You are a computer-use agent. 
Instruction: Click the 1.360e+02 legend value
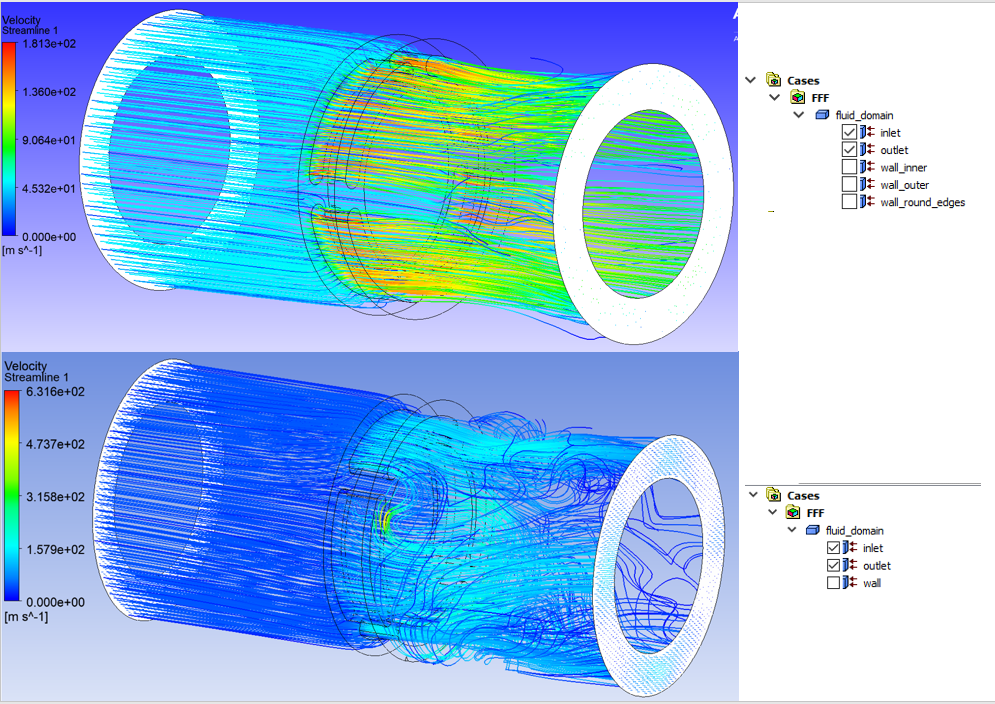49,92
